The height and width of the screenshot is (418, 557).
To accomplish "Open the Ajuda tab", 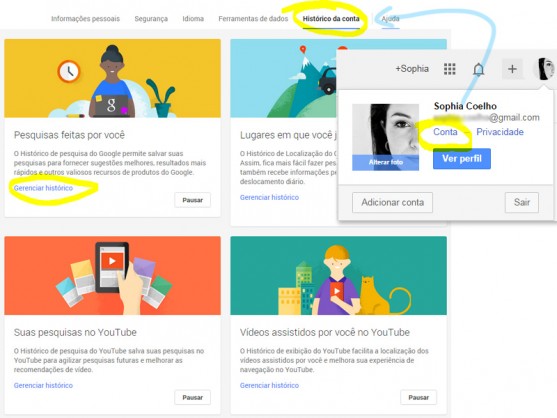I will [x=390, y=18].
